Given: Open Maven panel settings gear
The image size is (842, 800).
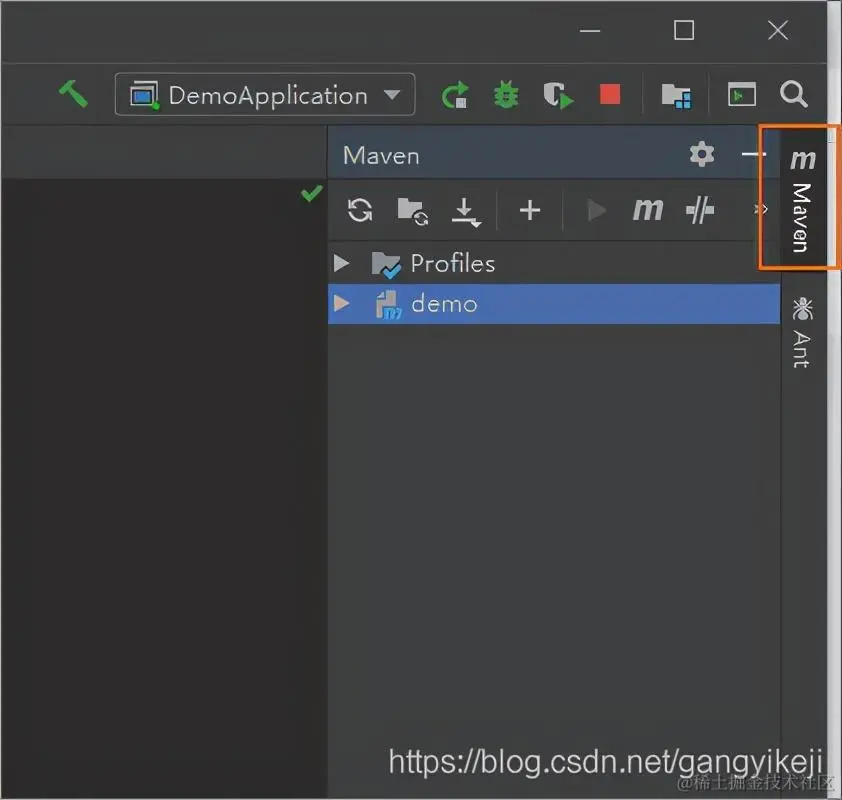Looking at the screenshot, I should click(x=702, y=155).
